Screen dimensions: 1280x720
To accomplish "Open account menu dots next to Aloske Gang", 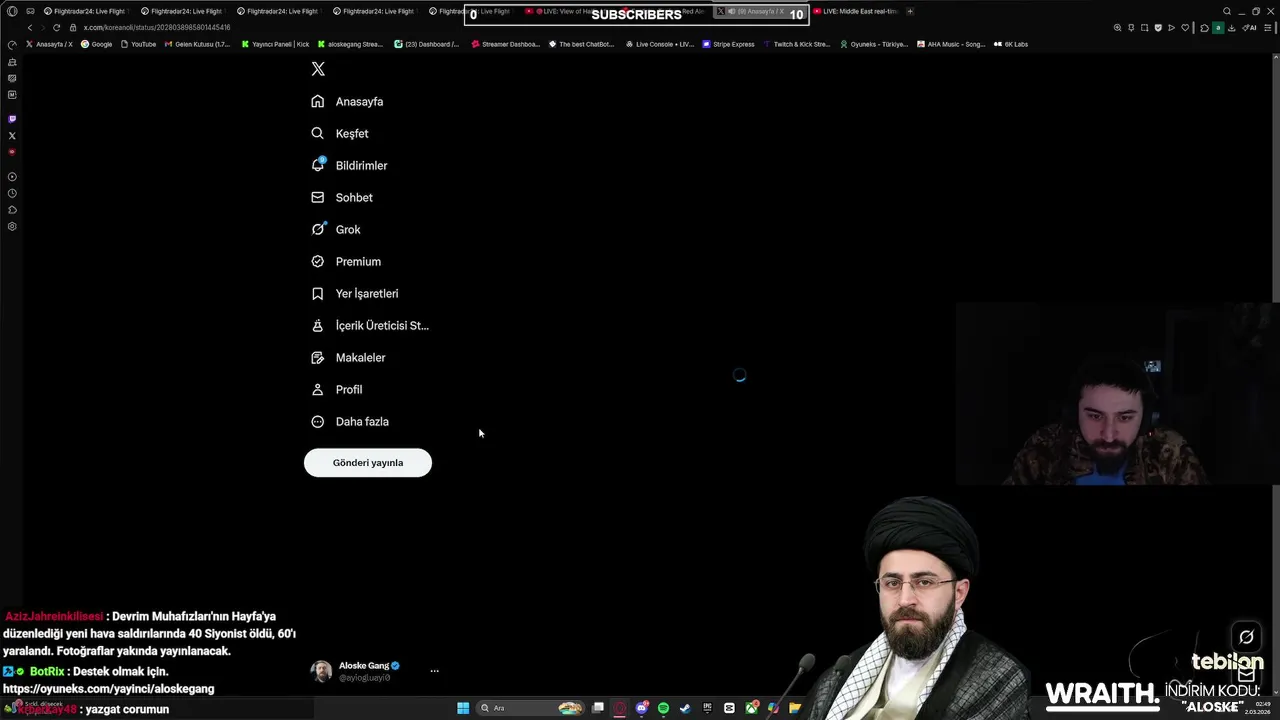I will [434, 671].
